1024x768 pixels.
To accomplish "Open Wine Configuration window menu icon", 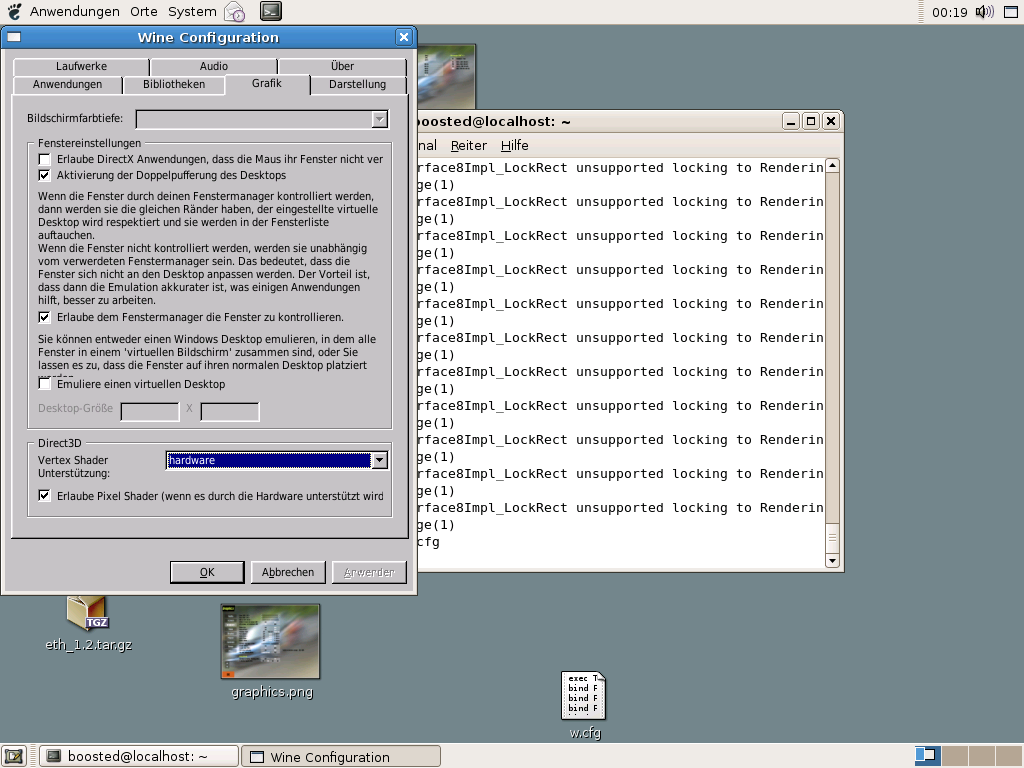I will coord(14,37).
